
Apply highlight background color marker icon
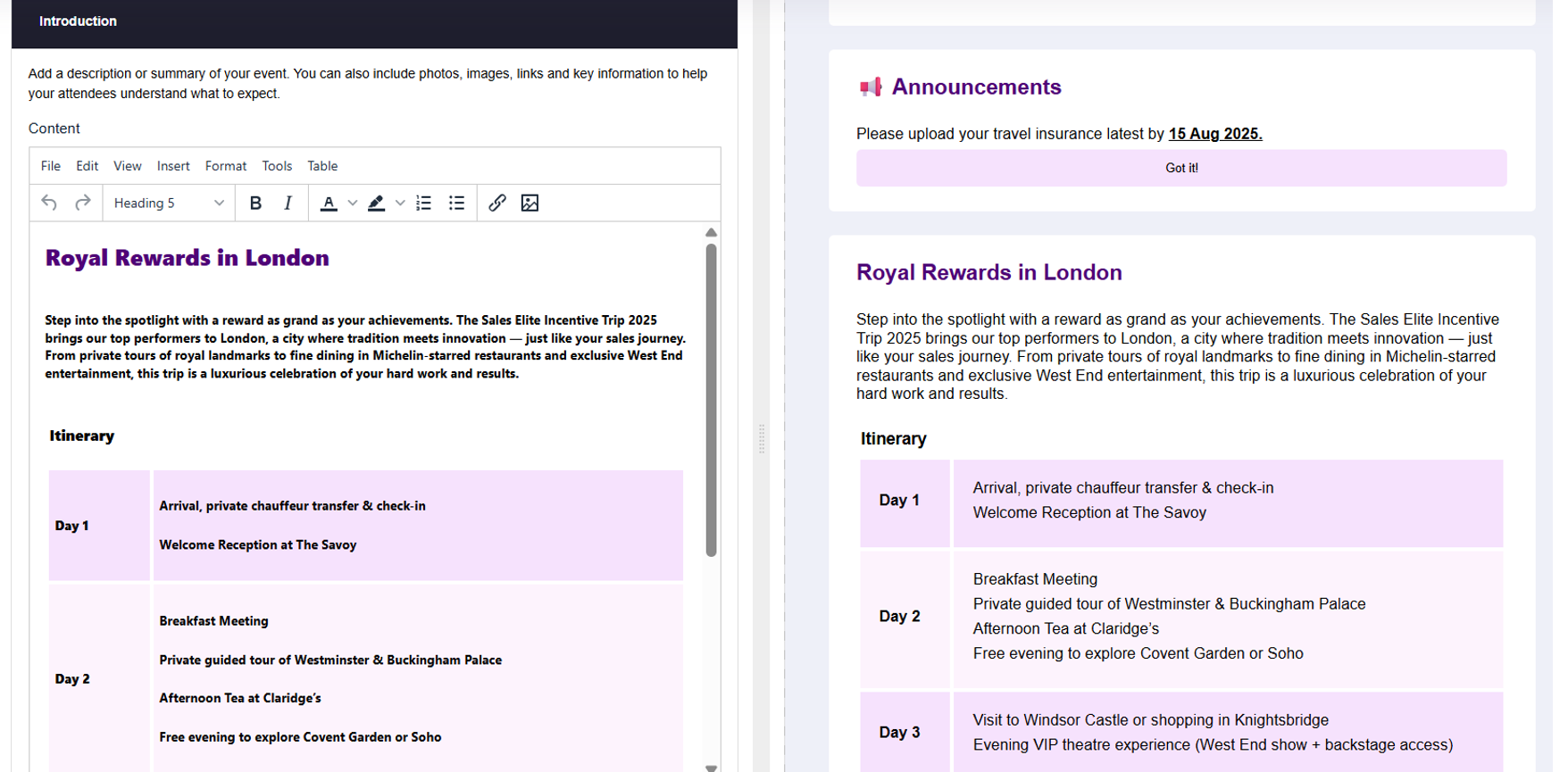coord(377,203)
